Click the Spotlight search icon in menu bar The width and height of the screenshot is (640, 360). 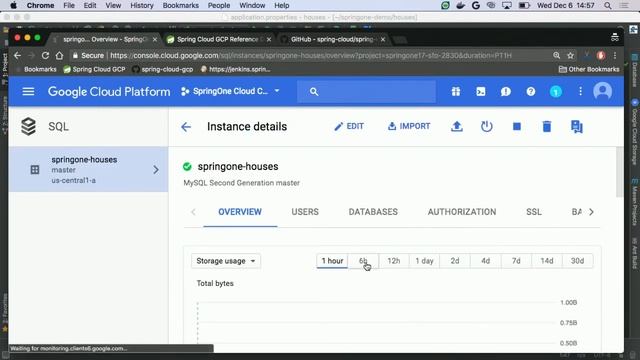coord(608,5)
